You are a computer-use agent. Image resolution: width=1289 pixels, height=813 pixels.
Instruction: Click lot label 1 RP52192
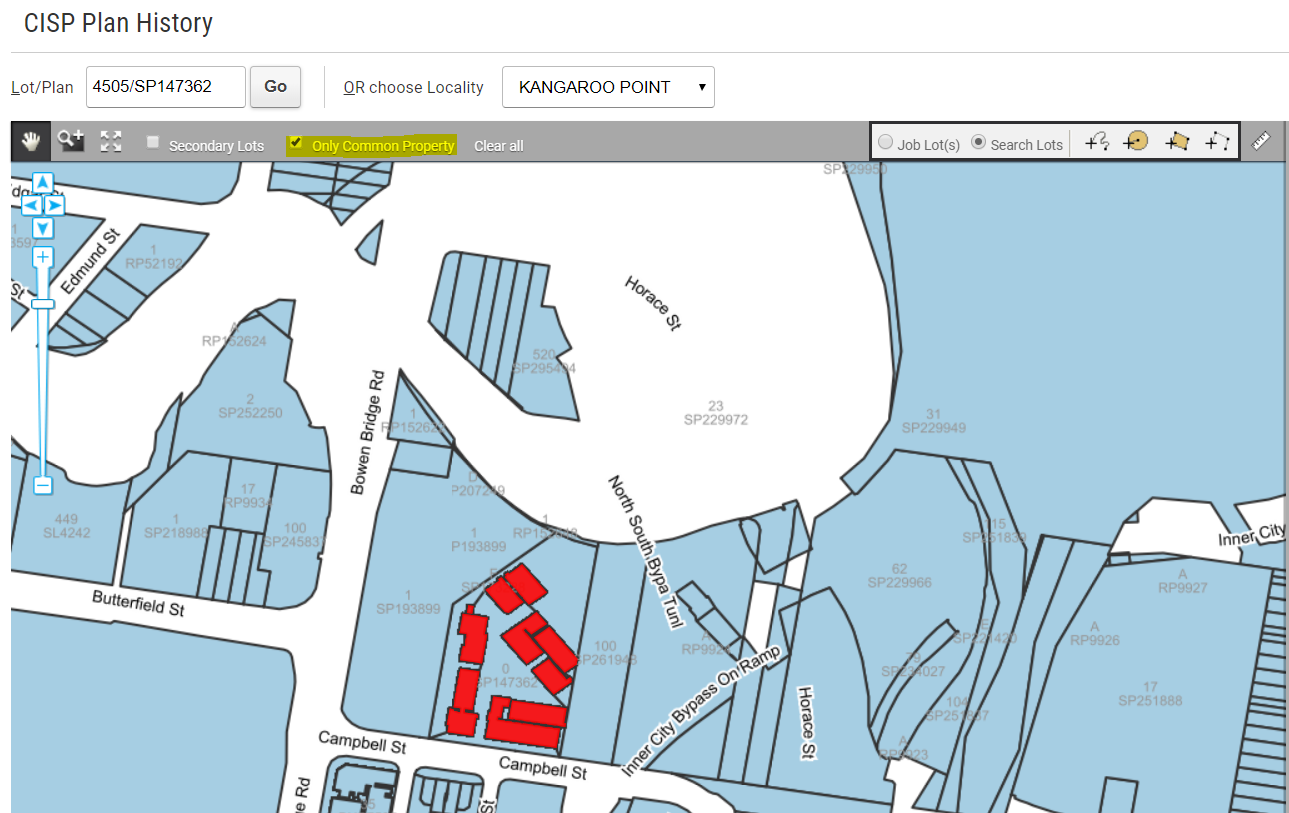click(154, 257)
